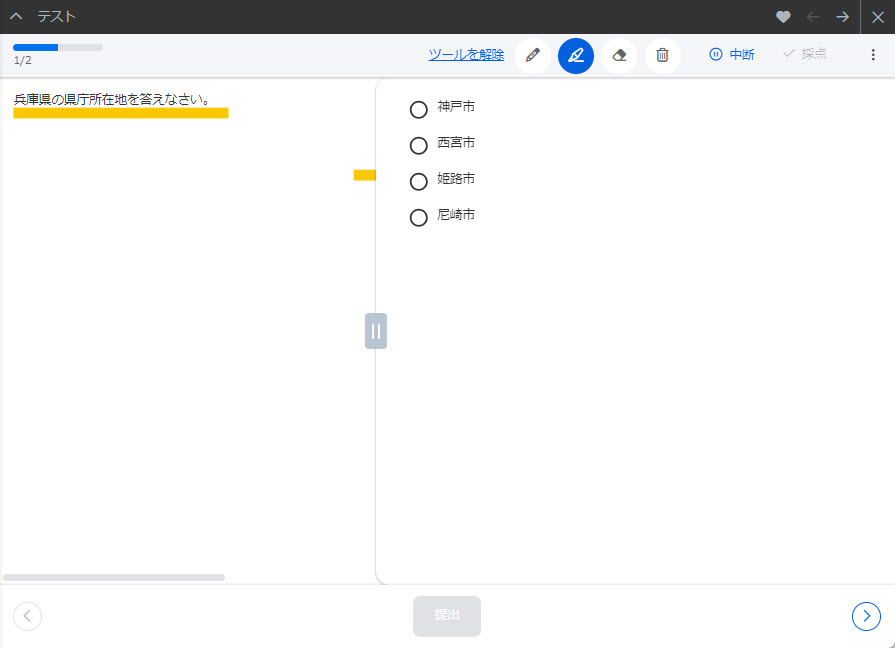Select the highlighter marker tool
This screenshot has height=648, width=895.
pyautogui.click(x=575, y=55)
